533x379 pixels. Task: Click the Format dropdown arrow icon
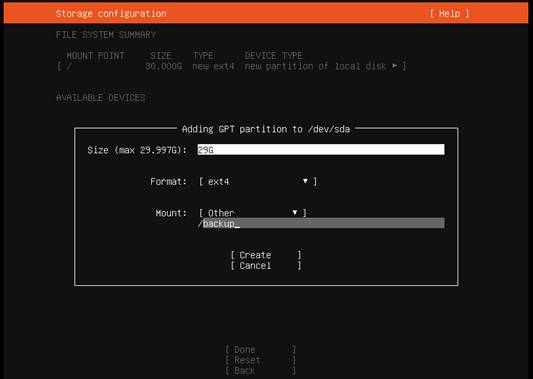coord(305,181)
